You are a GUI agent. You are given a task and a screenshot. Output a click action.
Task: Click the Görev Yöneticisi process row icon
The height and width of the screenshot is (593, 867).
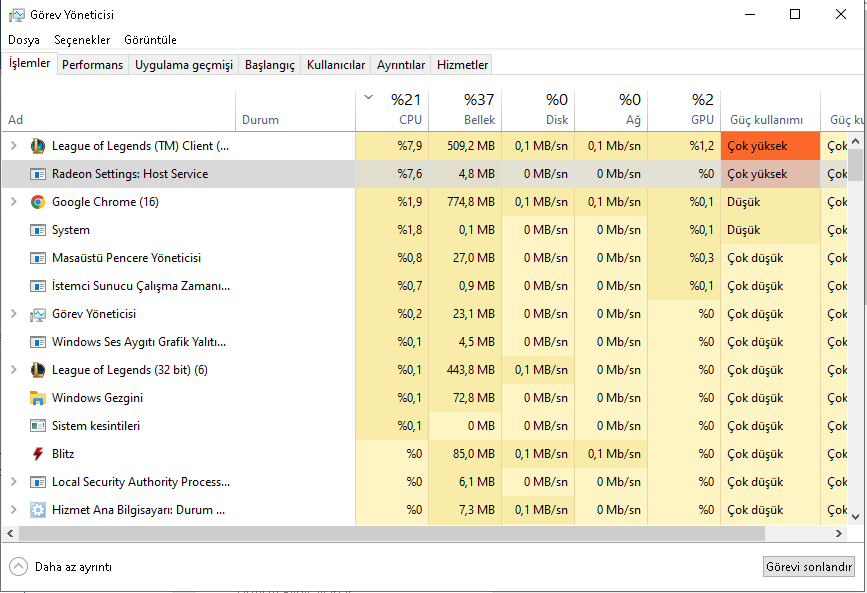pyautogui.click(x=38, y=314)
